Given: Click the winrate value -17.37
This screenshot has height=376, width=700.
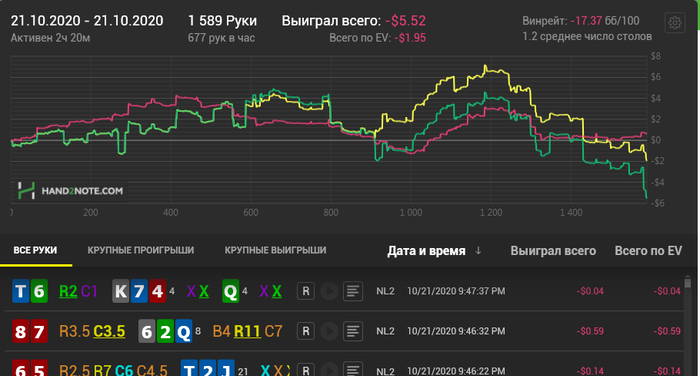Looking at the screenshot, I should (x=587, y=21).
